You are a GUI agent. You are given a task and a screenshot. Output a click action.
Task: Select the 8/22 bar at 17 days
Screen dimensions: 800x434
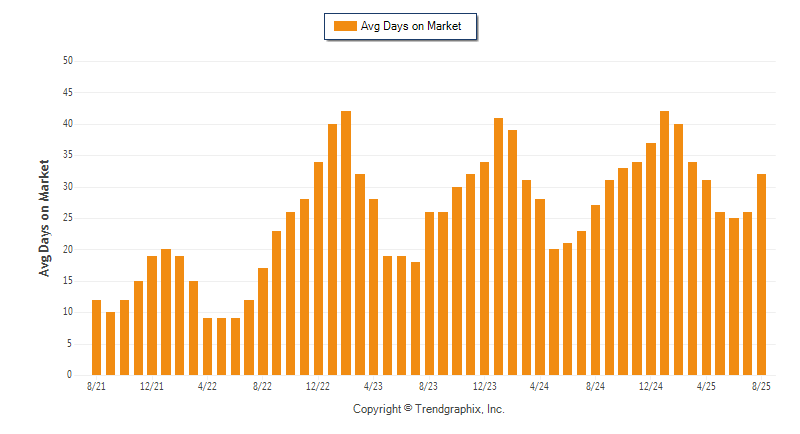(263, 322)
